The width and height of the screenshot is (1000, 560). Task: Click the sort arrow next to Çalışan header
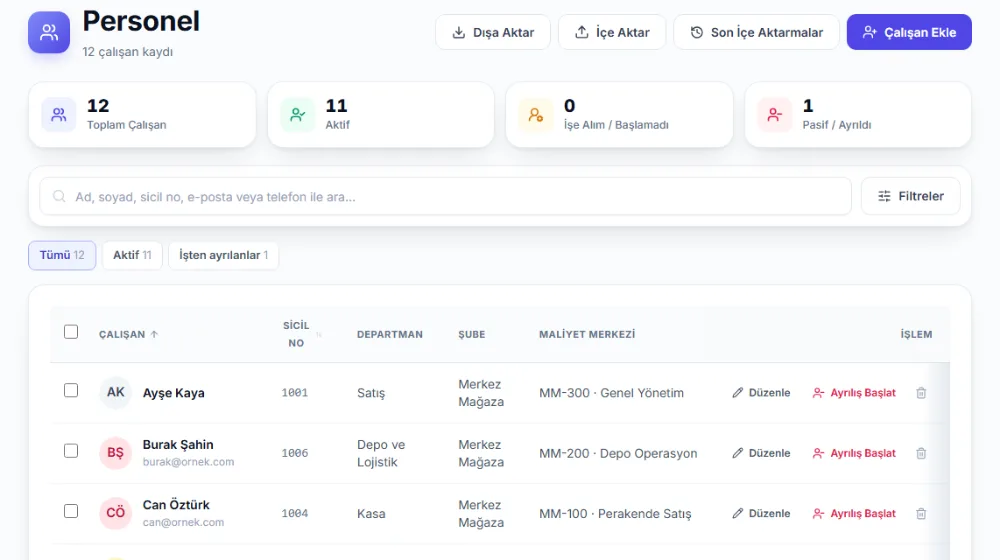pyautogui.click(x=154, y=334)
